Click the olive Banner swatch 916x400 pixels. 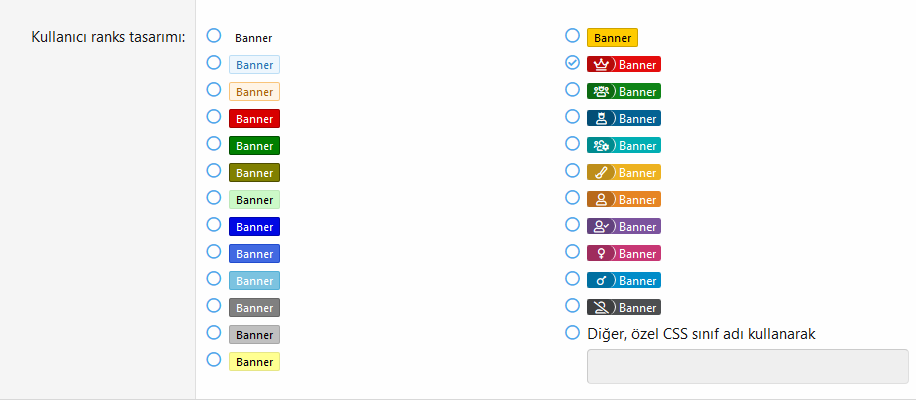(x=254, y=173)
